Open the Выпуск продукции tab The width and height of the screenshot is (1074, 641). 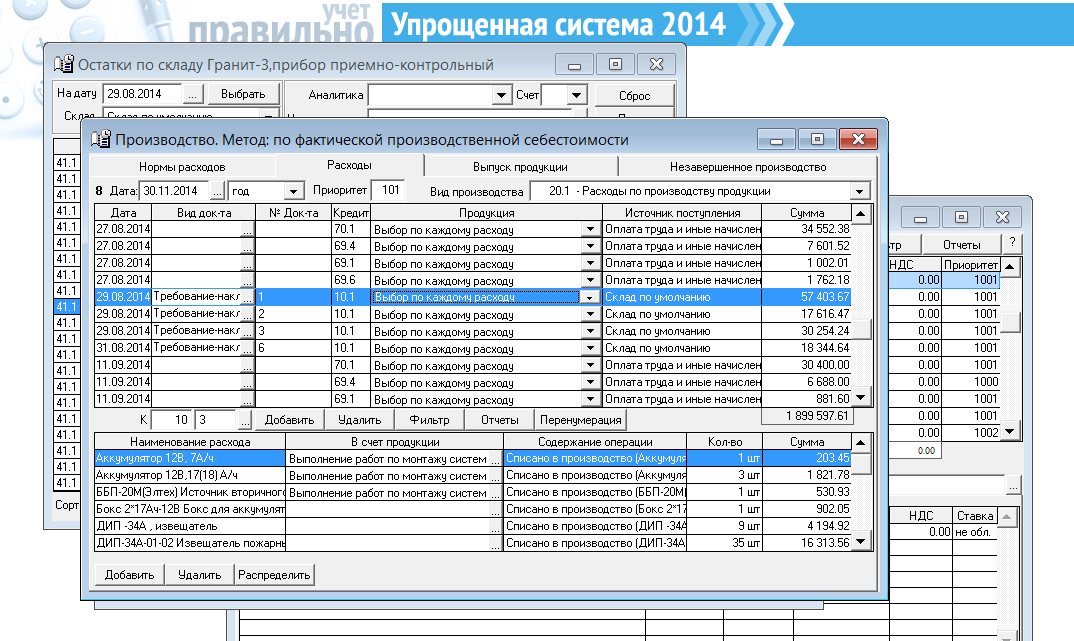[520, 167]
